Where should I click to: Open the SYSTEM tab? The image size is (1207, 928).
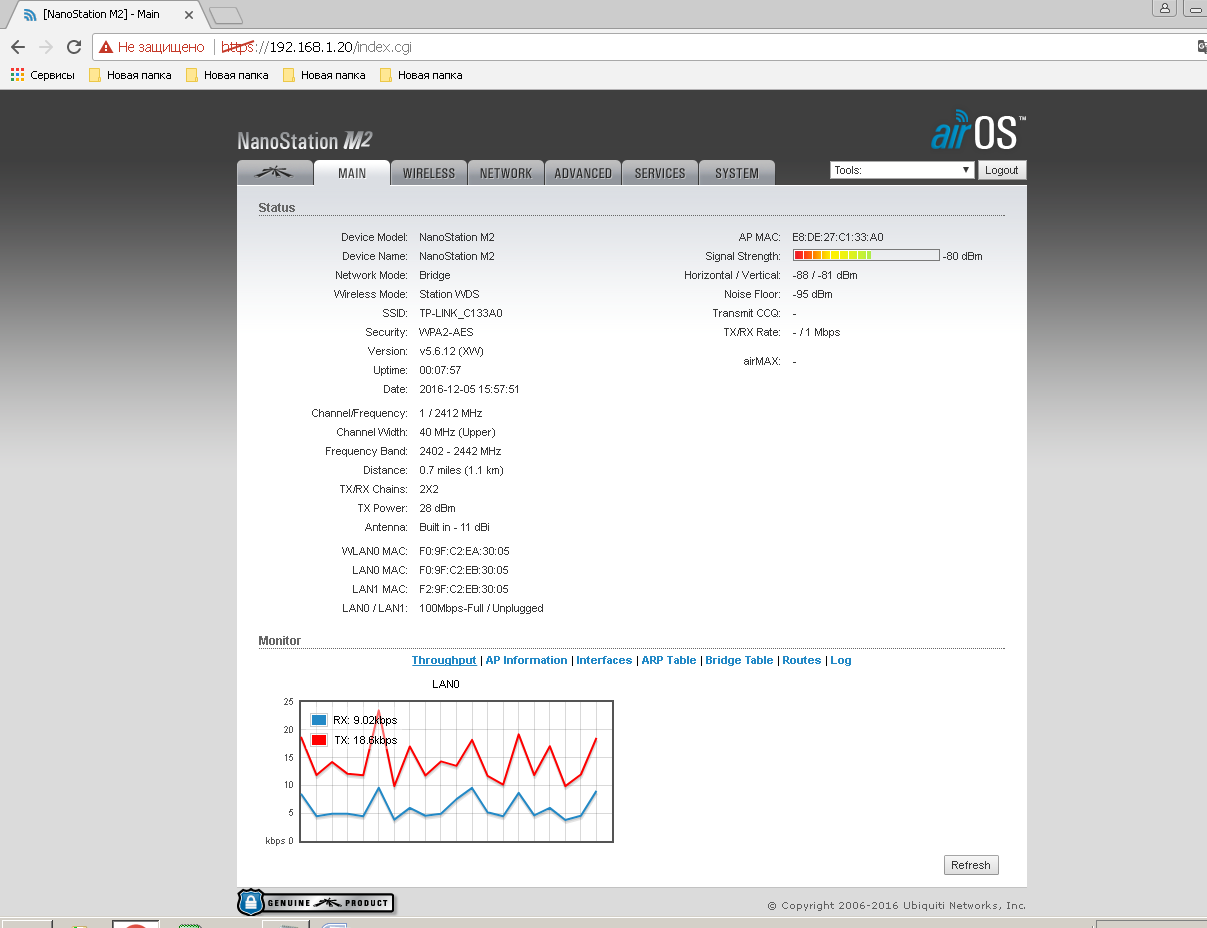[736, 173]
